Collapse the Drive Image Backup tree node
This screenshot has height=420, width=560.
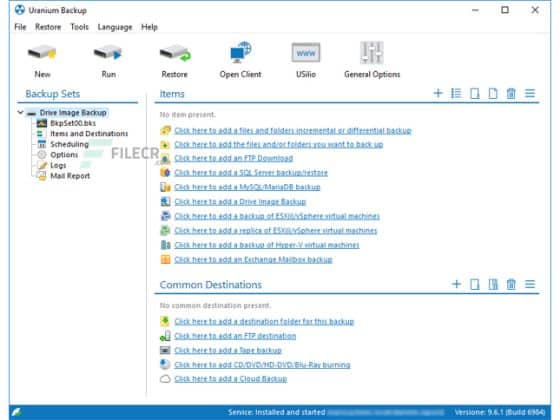(20, 112)
